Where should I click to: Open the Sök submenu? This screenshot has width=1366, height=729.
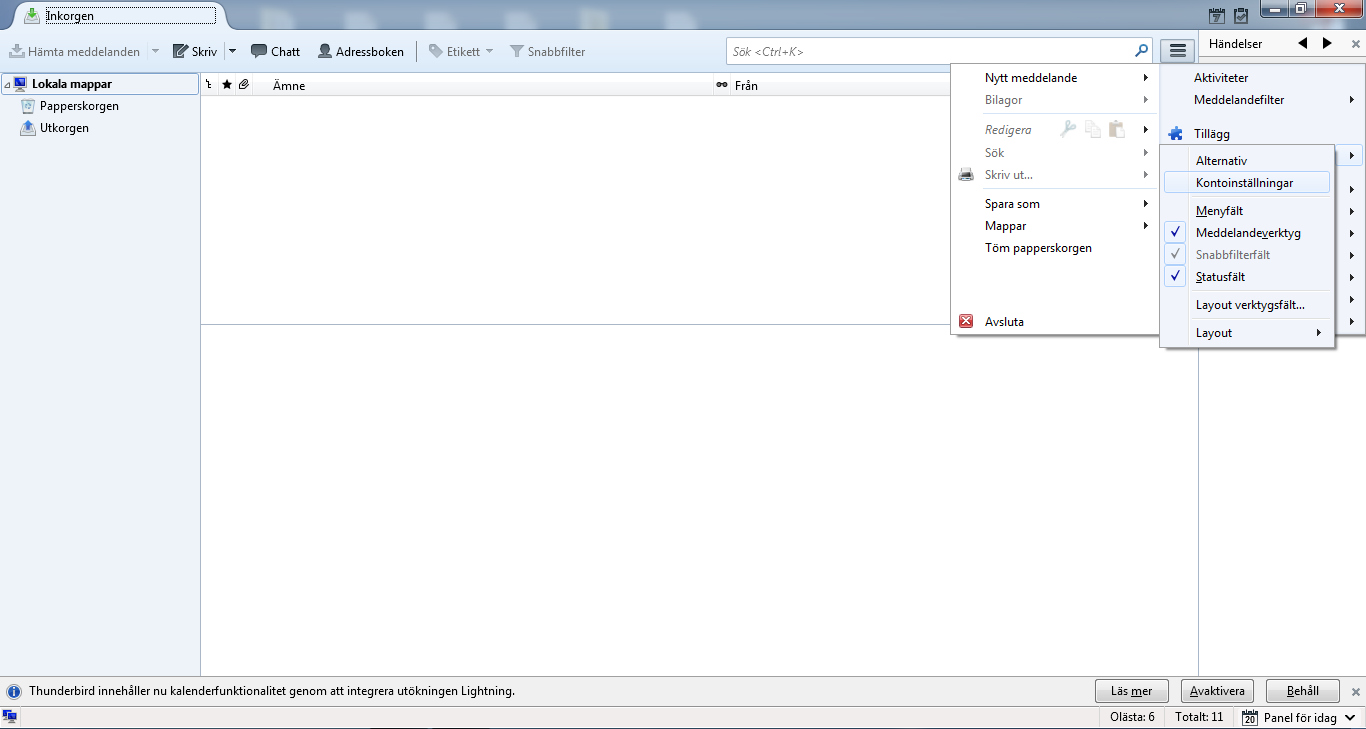[x=1055, y=153]
